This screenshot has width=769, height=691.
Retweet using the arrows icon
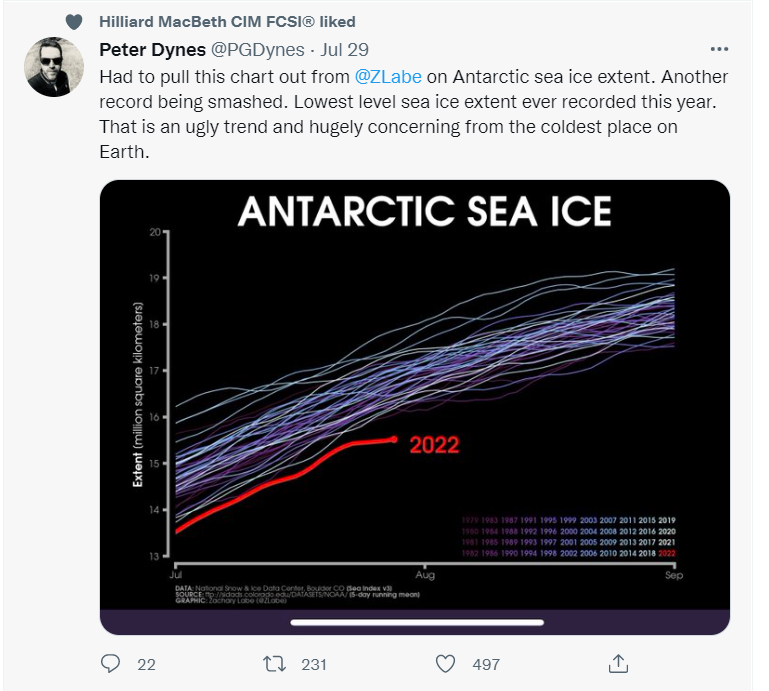tap(274, 664)
